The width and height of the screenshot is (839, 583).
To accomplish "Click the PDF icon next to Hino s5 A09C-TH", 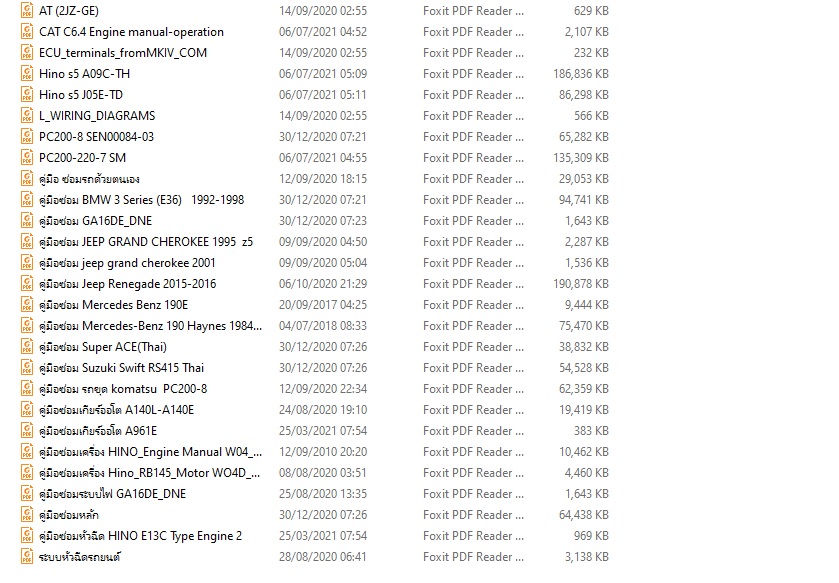I will tap(27, 74).
